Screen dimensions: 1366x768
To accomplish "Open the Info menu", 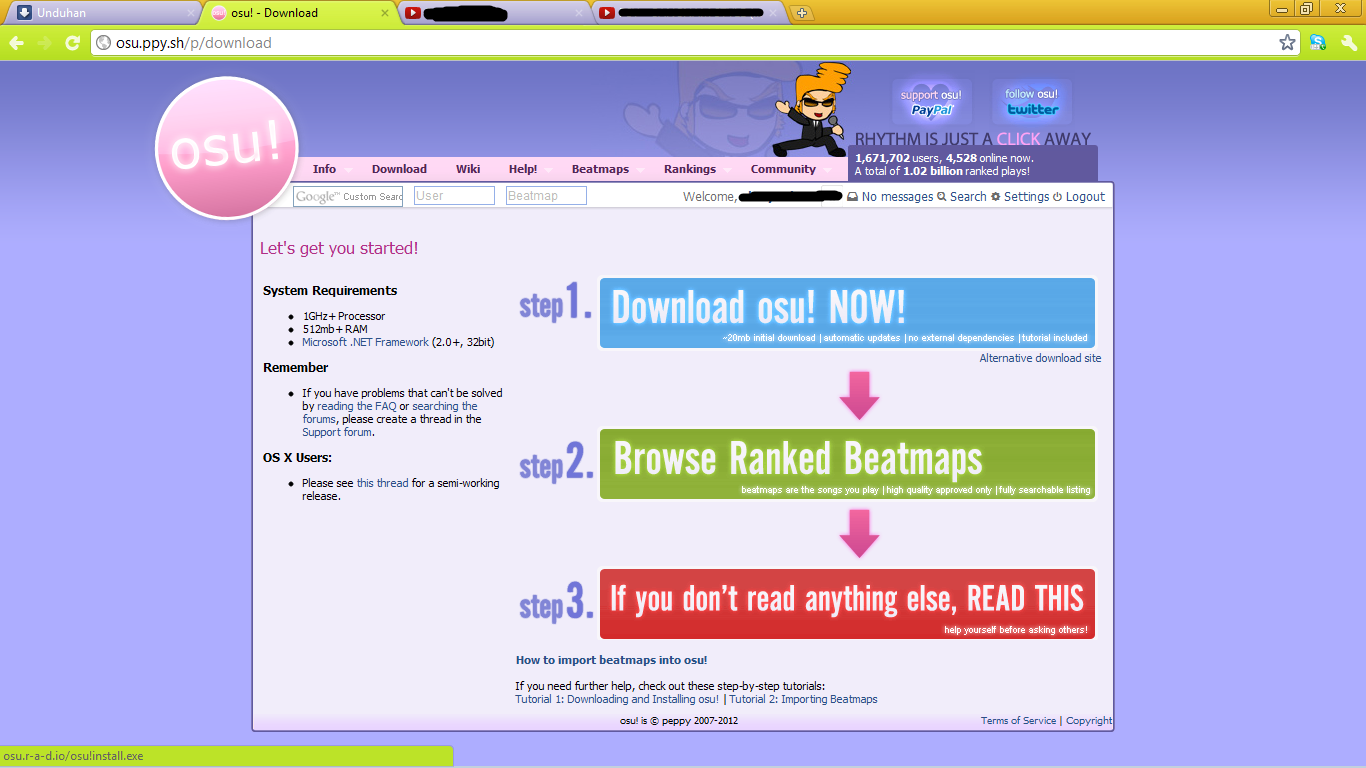I will click(324, 169).
